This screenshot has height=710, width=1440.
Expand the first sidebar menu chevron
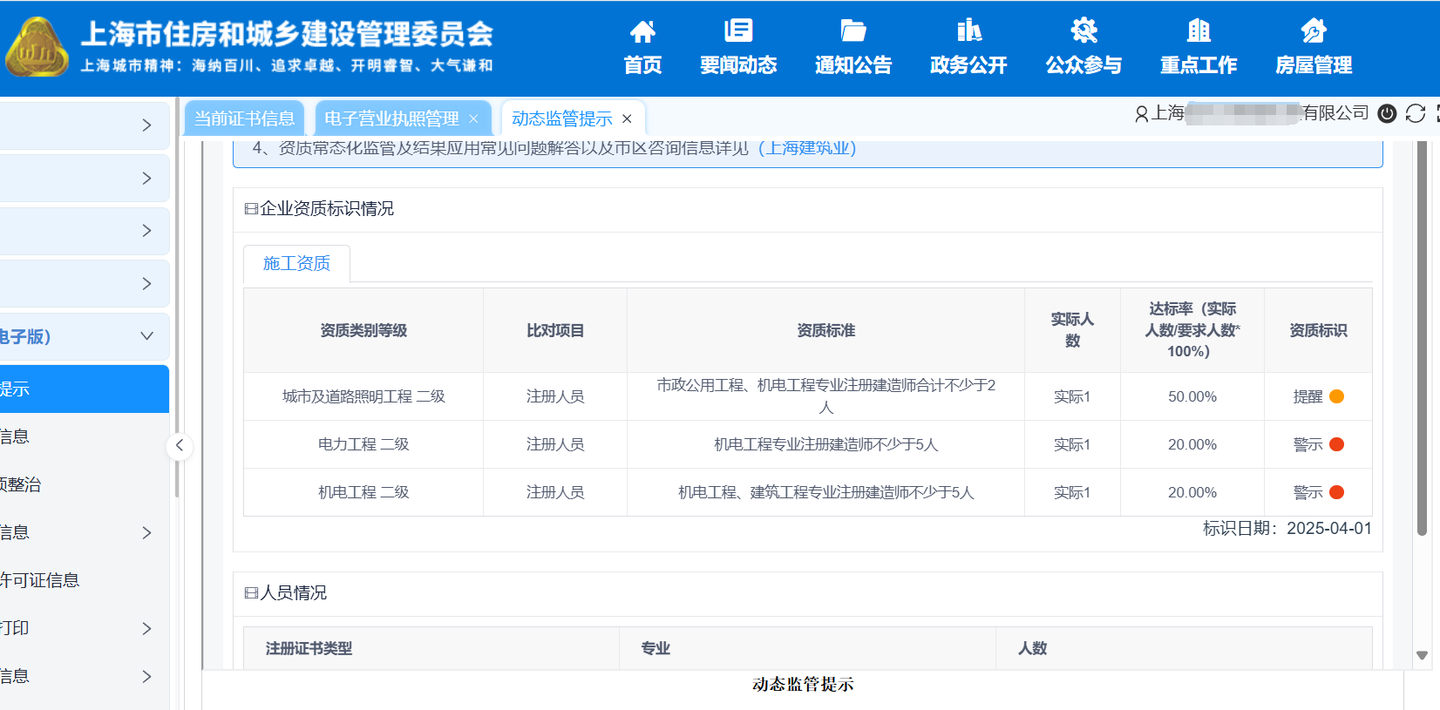point(147,126)
